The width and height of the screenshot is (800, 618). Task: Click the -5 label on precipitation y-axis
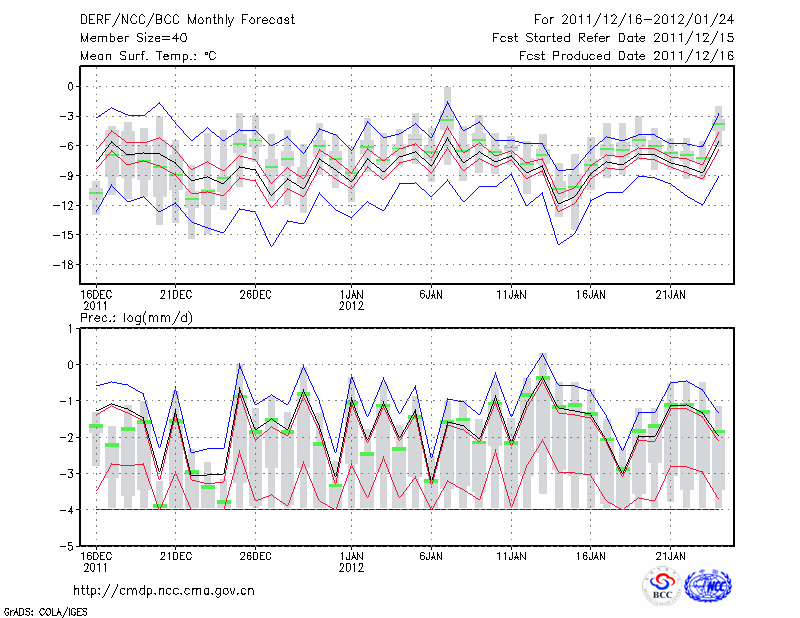66,547
